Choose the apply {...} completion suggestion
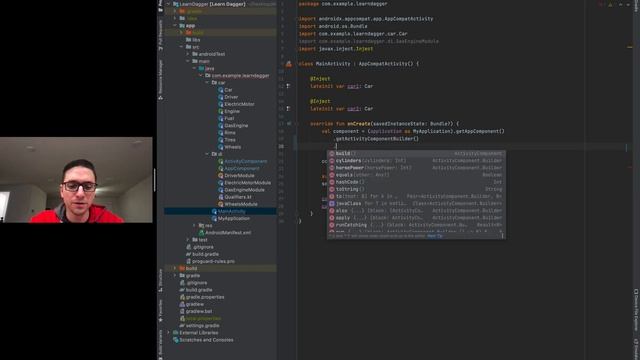640x360 pixels. [x=416, y=218]
